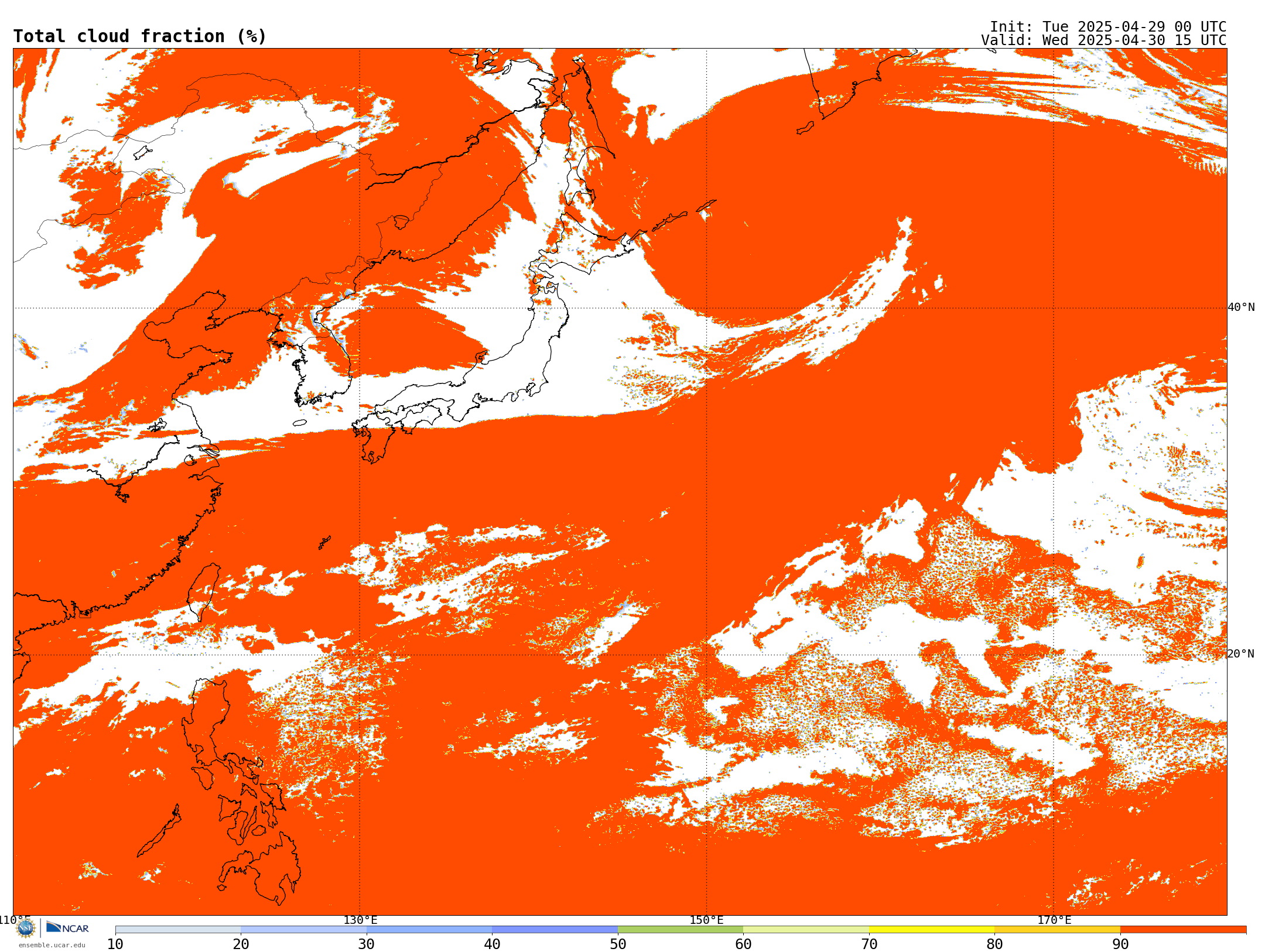Screen dimensions: 1265x952
Task: Pick the green 50-60 colorbar segment
Action: coord(681,930)
